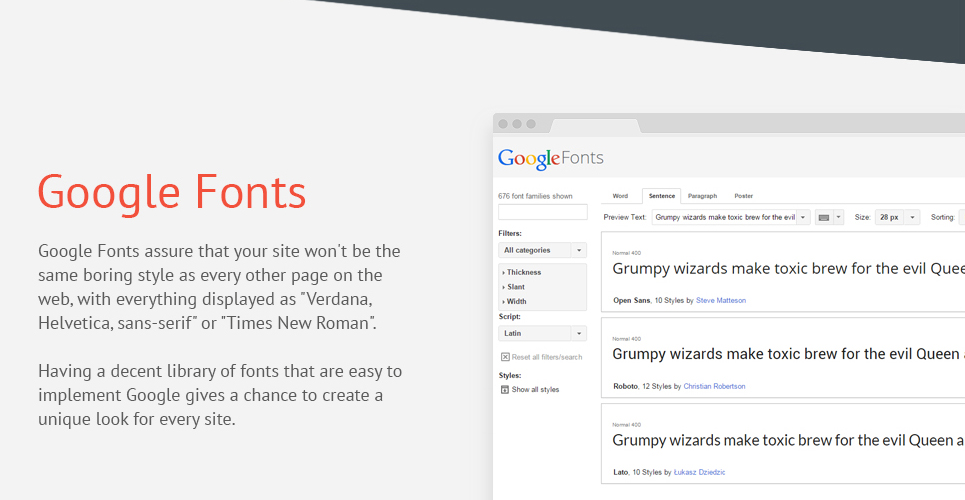Click Show all styles link
Screen dimensions: 965x500
point(535,390)
